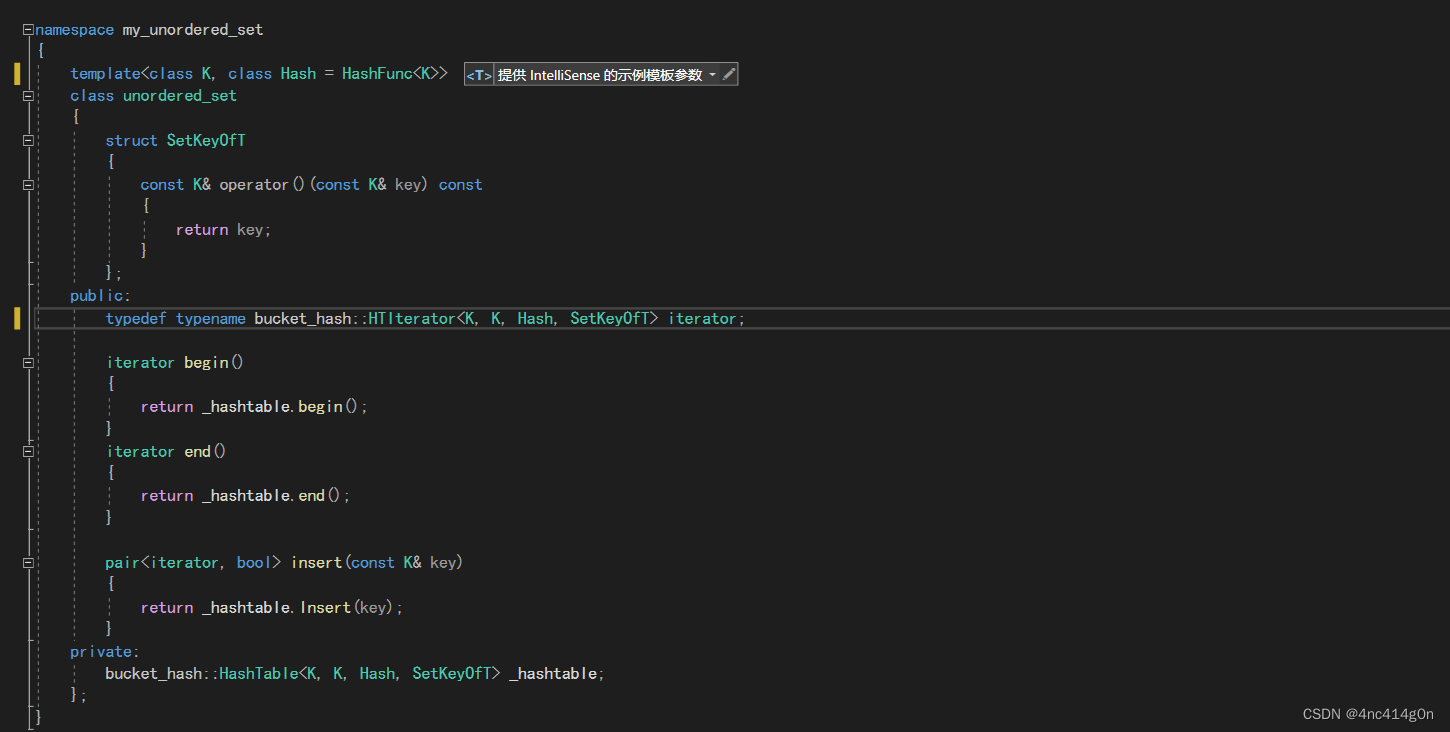Collapse the operator() function block
The height and width of the screenshot is (732, 1450).
pos(28,185)
